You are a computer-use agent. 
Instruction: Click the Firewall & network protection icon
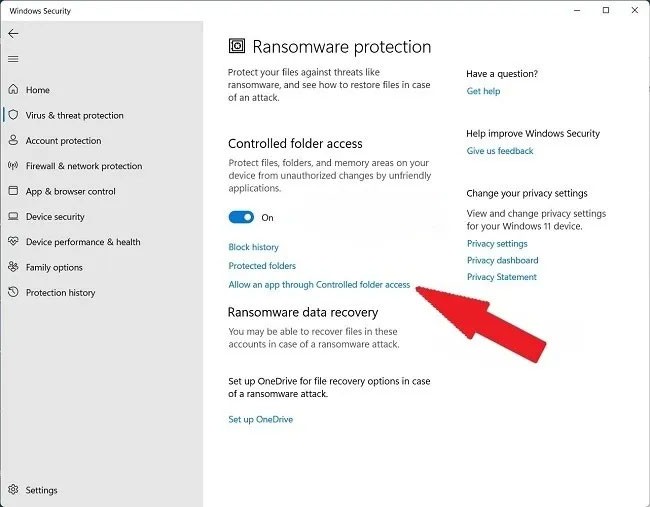[14, 166]
